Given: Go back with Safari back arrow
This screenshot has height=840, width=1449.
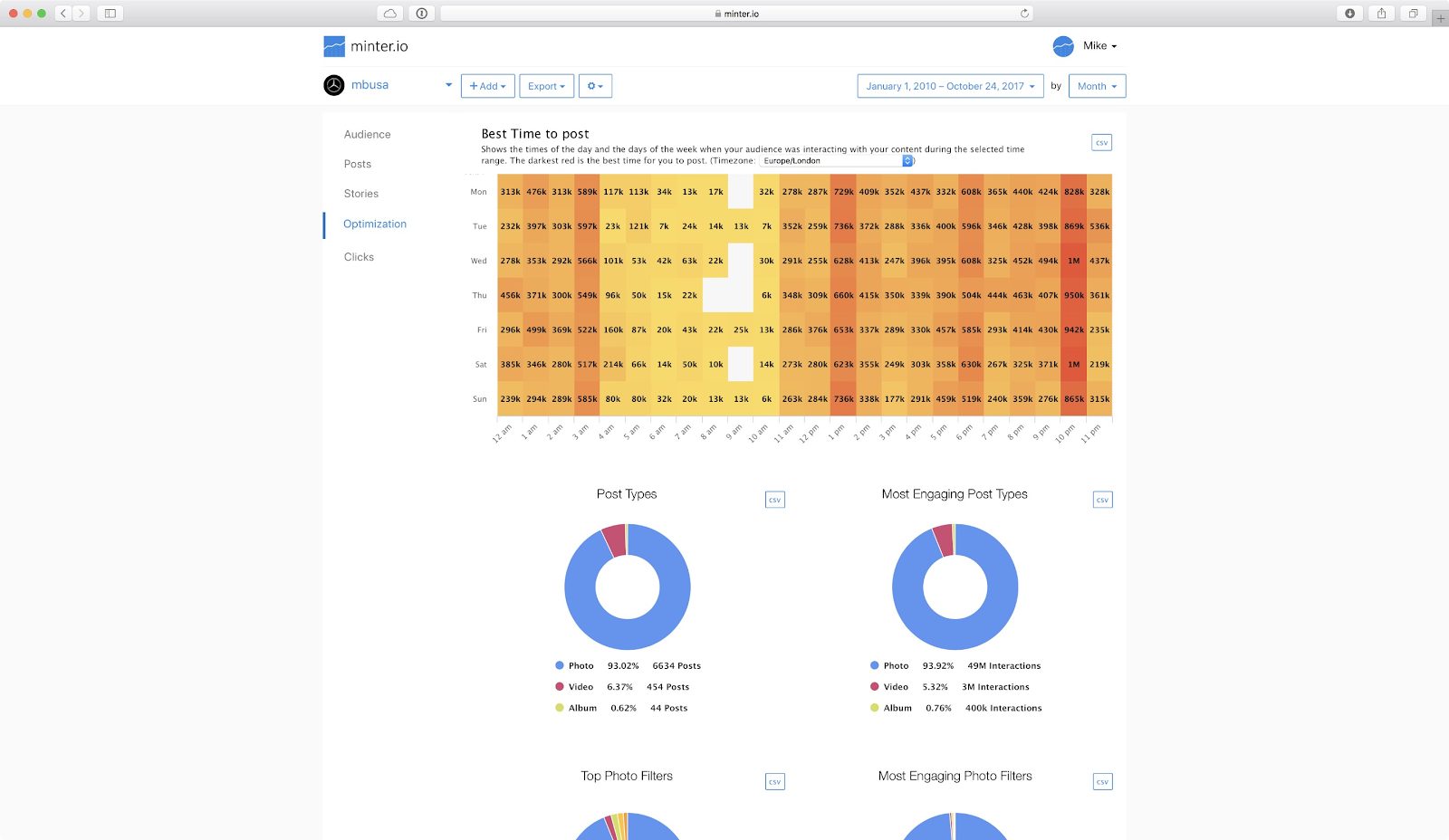Looking at the screenshot, I should tap(63, 14).
